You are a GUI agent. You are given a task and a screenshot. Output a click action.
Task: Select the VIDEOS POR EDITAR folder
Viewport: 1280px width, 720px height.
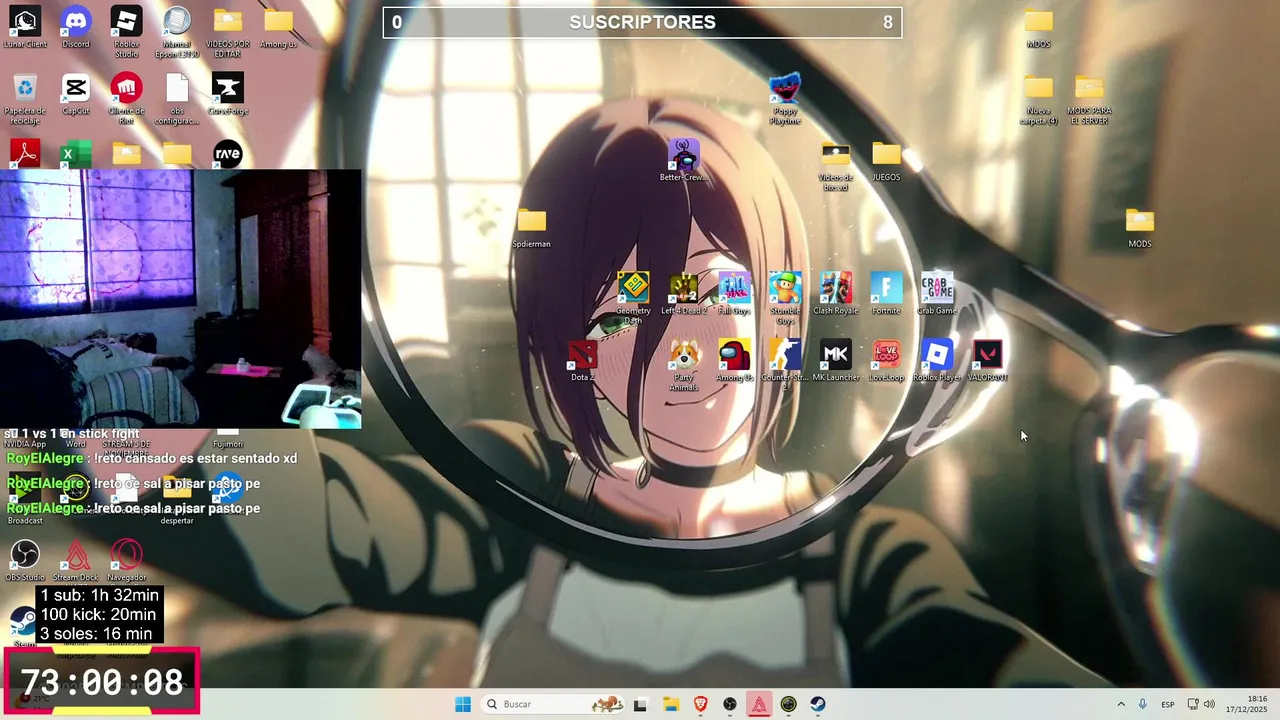coord(228,30)
